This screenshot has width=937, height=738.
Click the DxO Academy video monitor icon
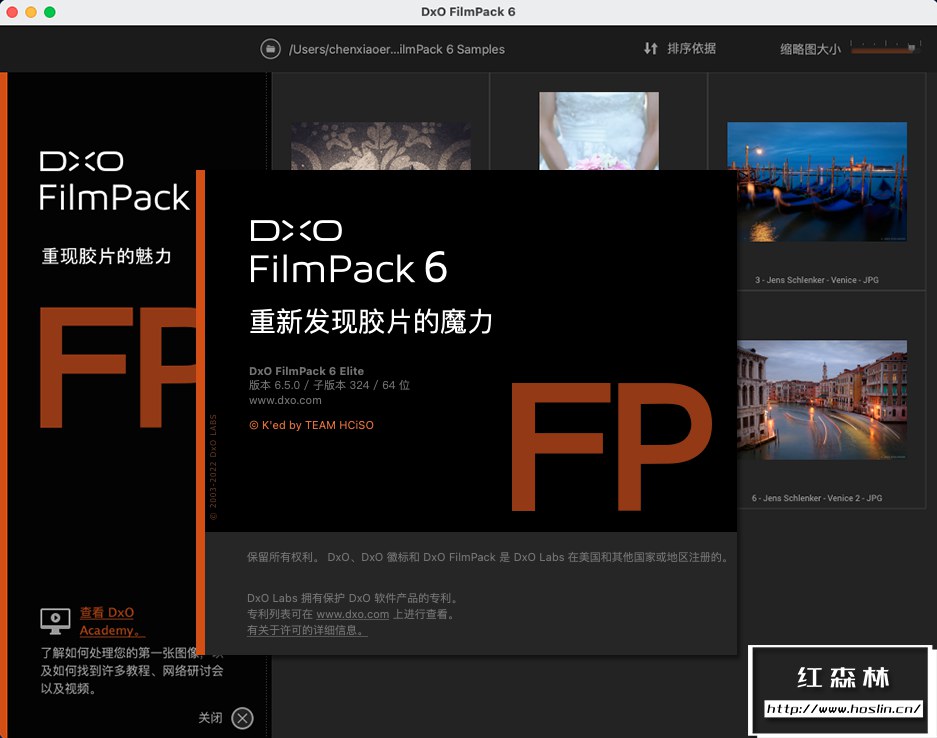55,621
